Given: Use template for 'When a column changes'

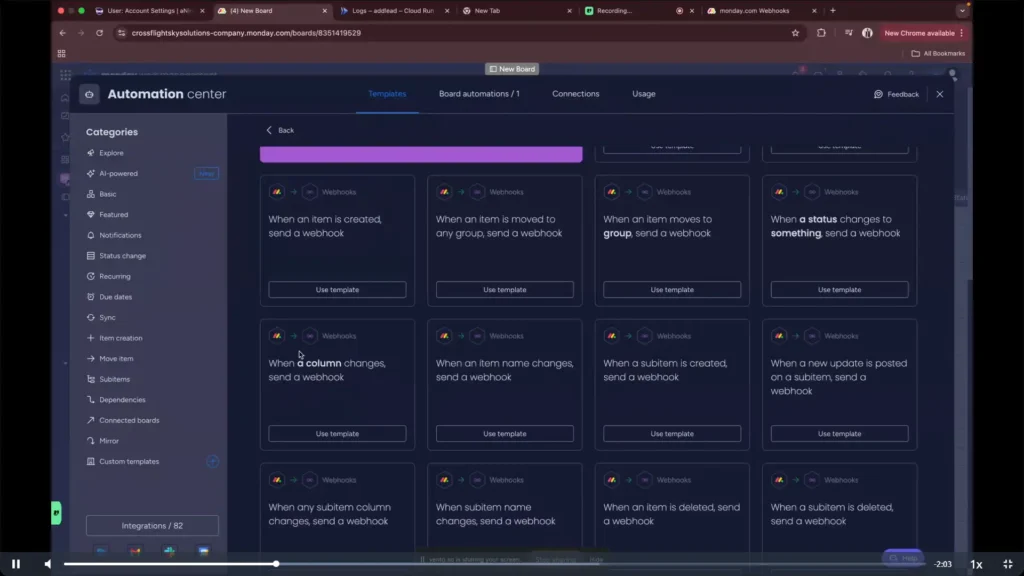Looking at the screenshot, I should (337, 434).
